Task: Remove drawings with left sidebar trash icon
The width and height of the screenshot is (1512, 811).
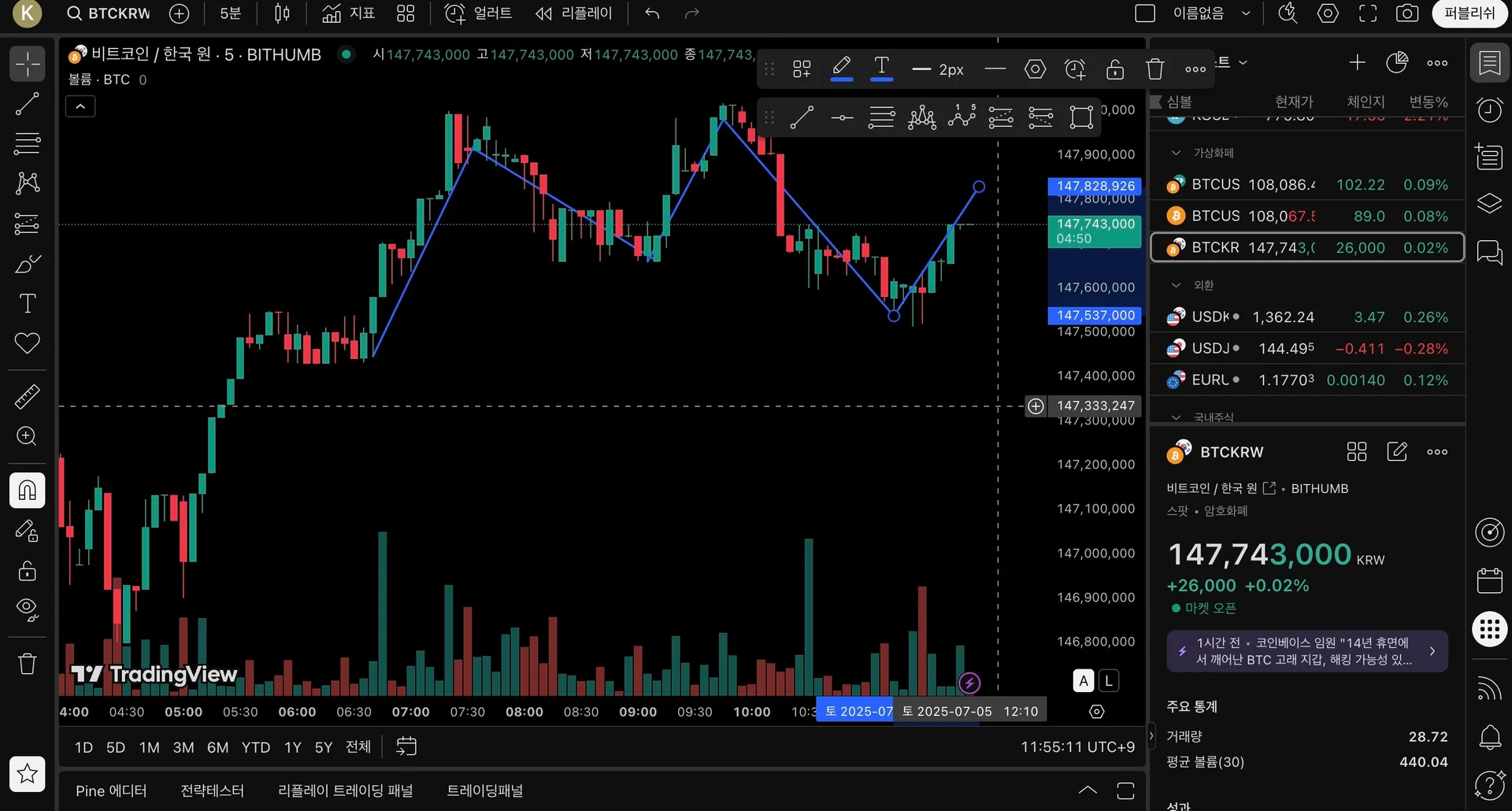Action: (28, 664)
